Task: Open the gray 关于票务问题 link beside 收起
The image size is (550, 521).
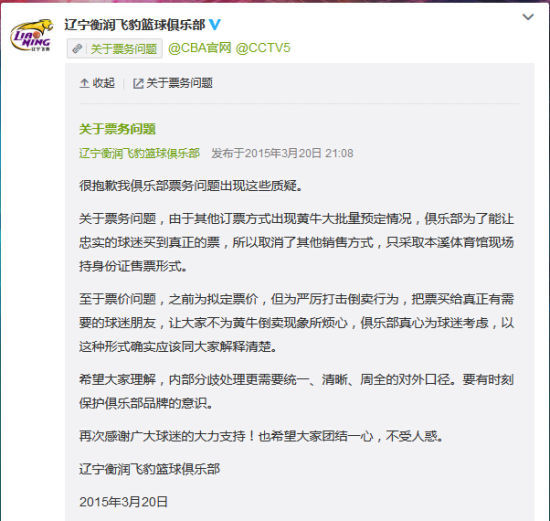Action: coord(179,83)
